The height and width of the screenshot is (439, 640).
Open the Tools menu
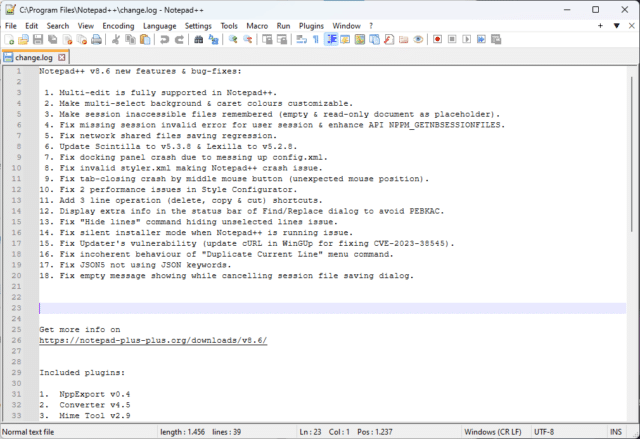coord(229,26)
